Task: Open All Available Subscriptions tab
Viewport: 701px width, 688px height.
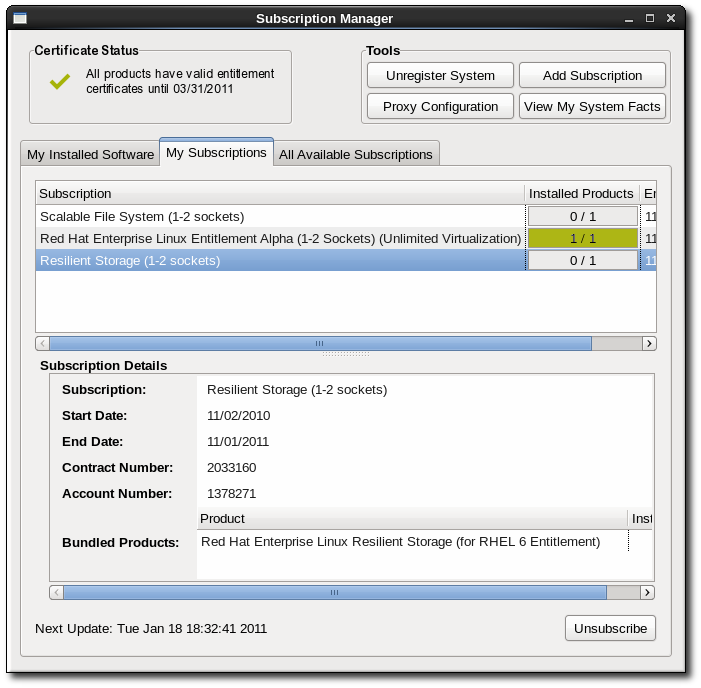Action: pos(356,154)
